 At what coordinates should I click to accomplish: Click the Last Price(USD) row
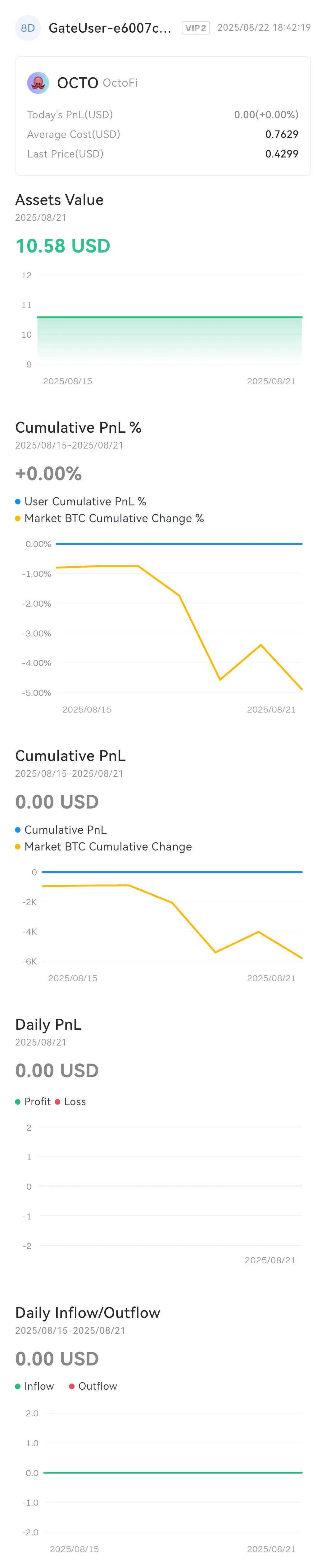tap(162, 154)
